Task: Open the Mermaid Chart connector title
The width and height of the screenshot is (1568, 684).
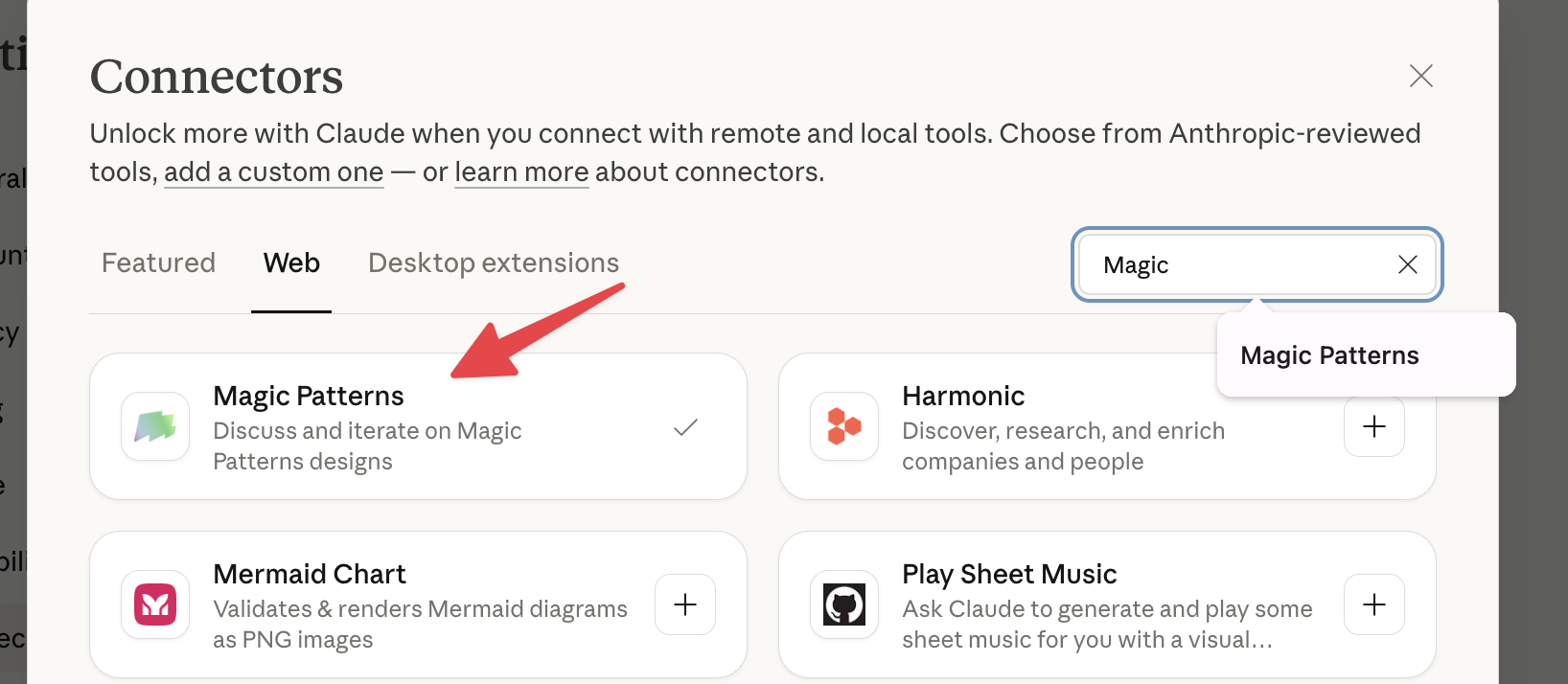Action: pyautogui.click(x=310, y=574)
